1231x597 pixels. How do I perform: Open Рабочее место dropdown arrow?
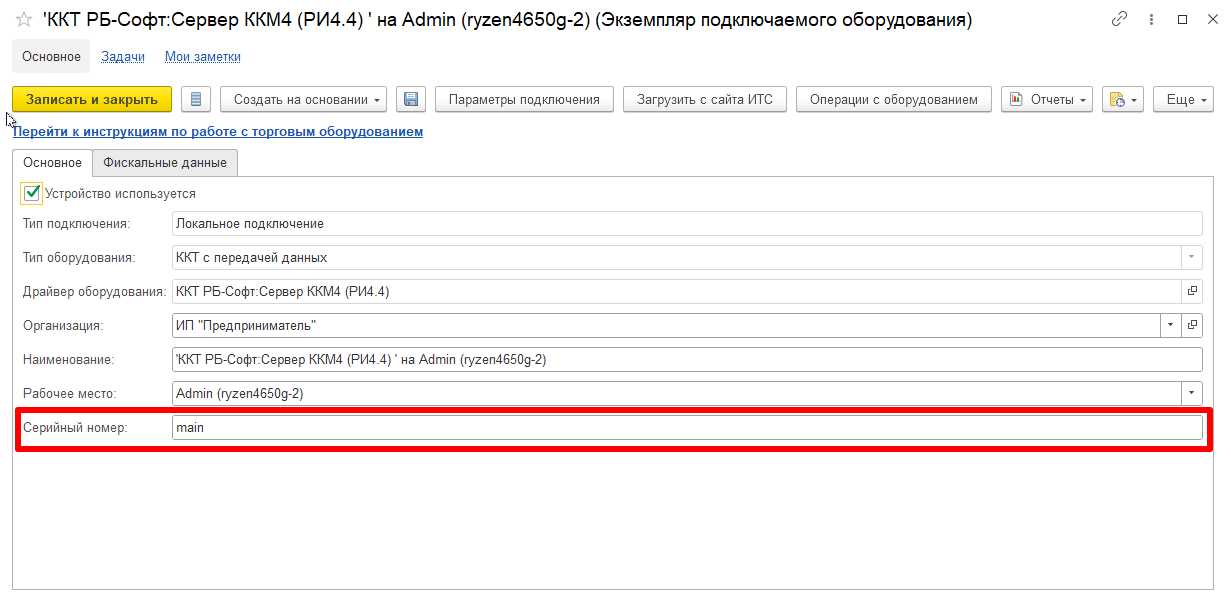coord(1192,393)
